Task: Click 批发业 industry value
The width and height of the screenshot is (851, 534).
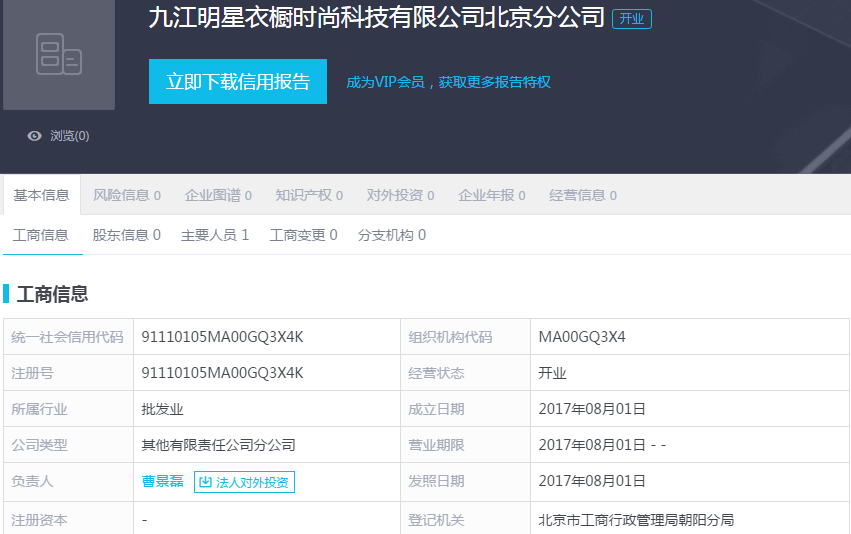Action: pos(162,409)
